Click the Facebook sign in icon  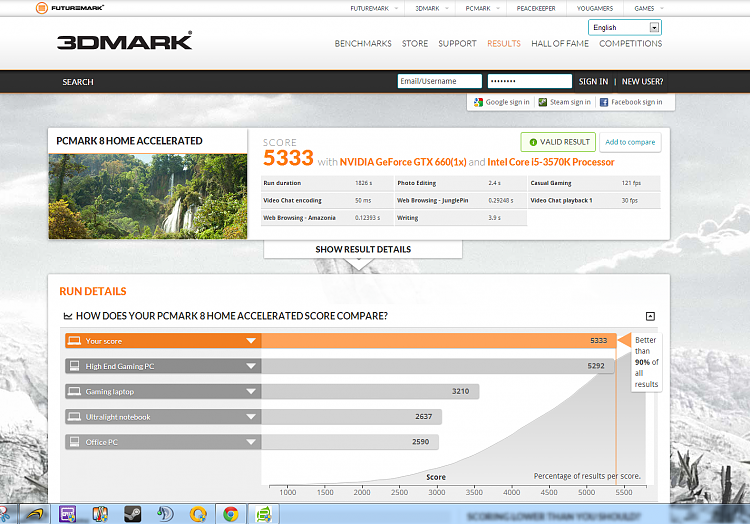(604, 102)
